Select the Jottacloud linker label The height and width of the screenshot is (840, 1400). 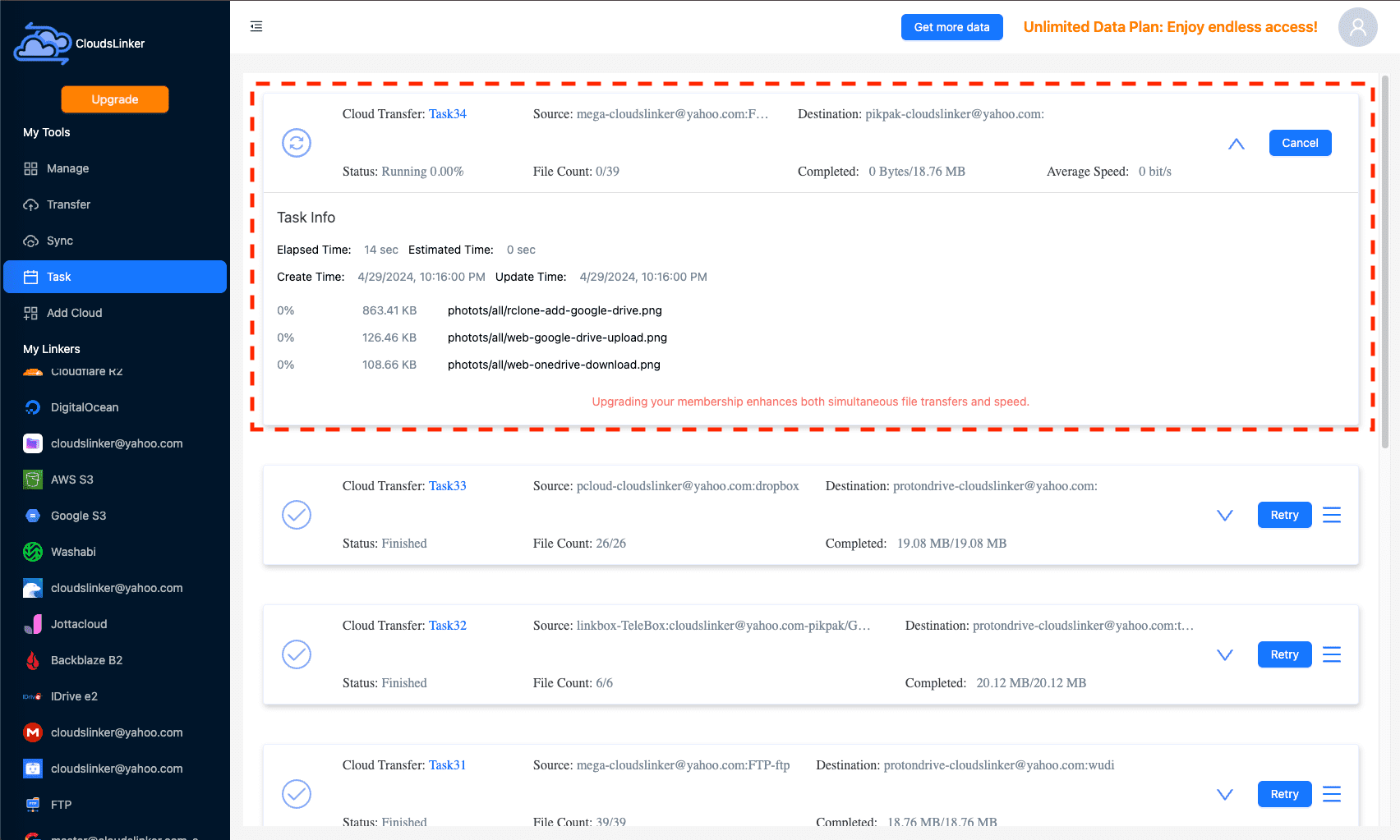tap(79, 624)
